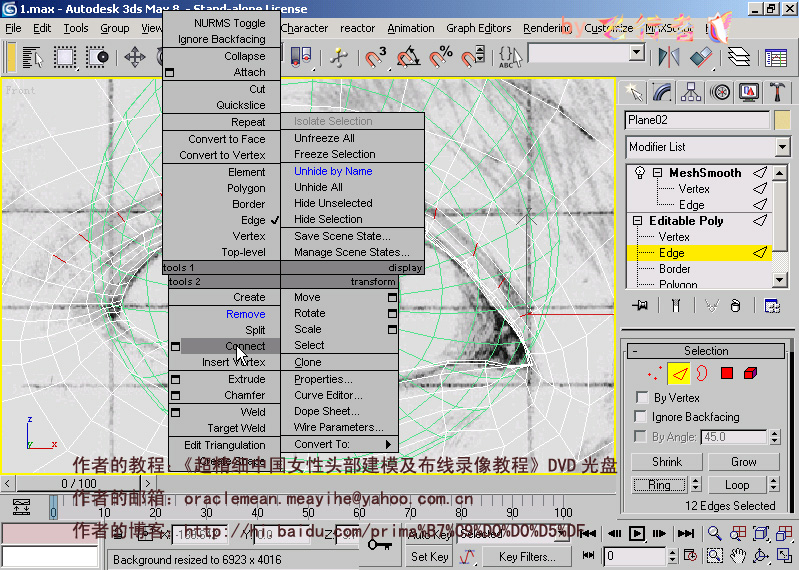This screenshot has height=570, width=799.
Task: Open Chamfer settings box
Action: click(175, 395)
